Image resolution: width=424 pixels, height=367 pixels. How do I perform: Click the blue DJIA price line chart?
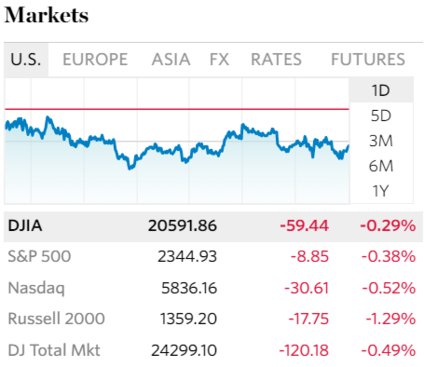(x=177, y=143)
